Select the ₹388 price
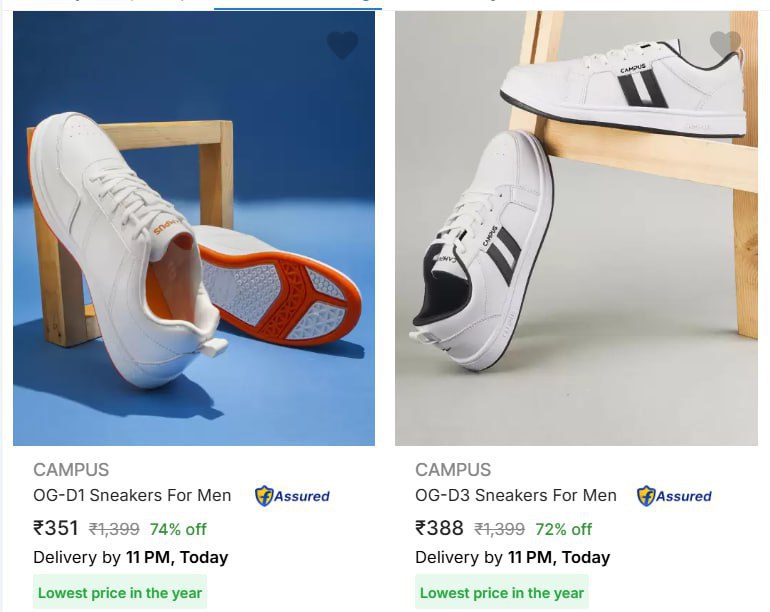 click(x=439, y=529)
